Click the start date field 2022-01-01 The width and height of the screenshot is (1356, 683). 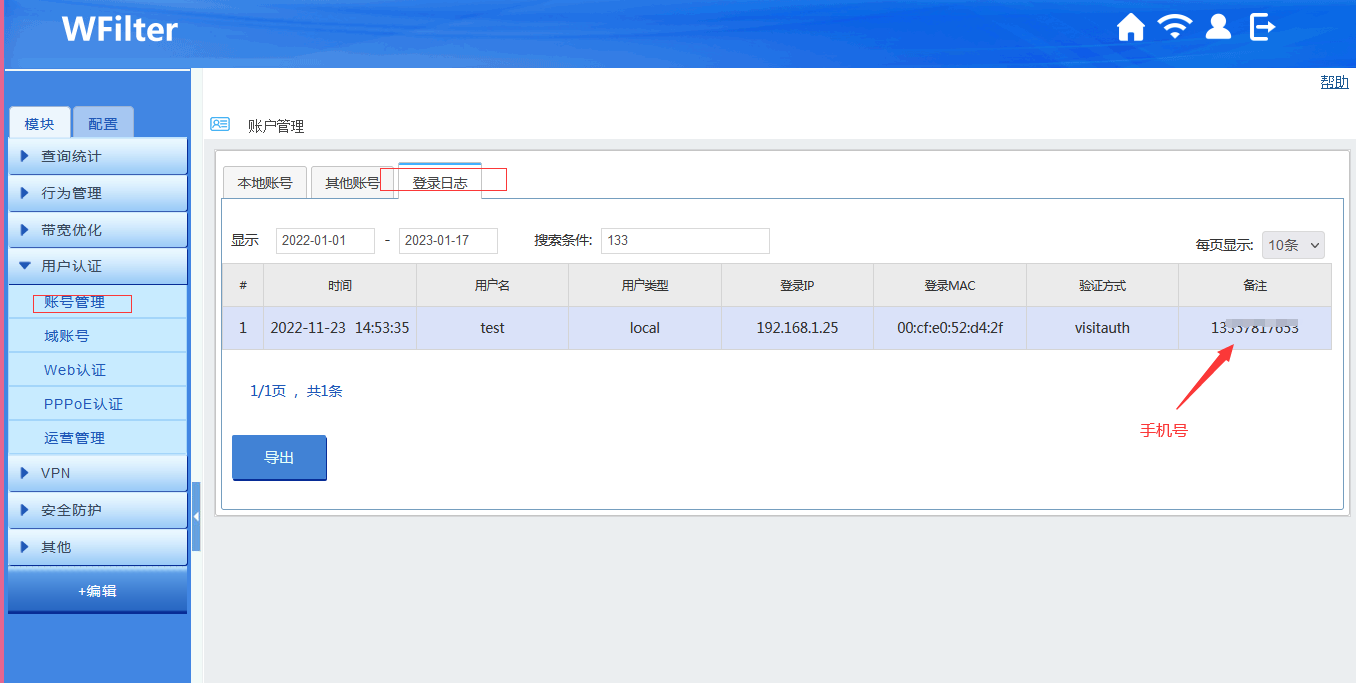point(325,241)
